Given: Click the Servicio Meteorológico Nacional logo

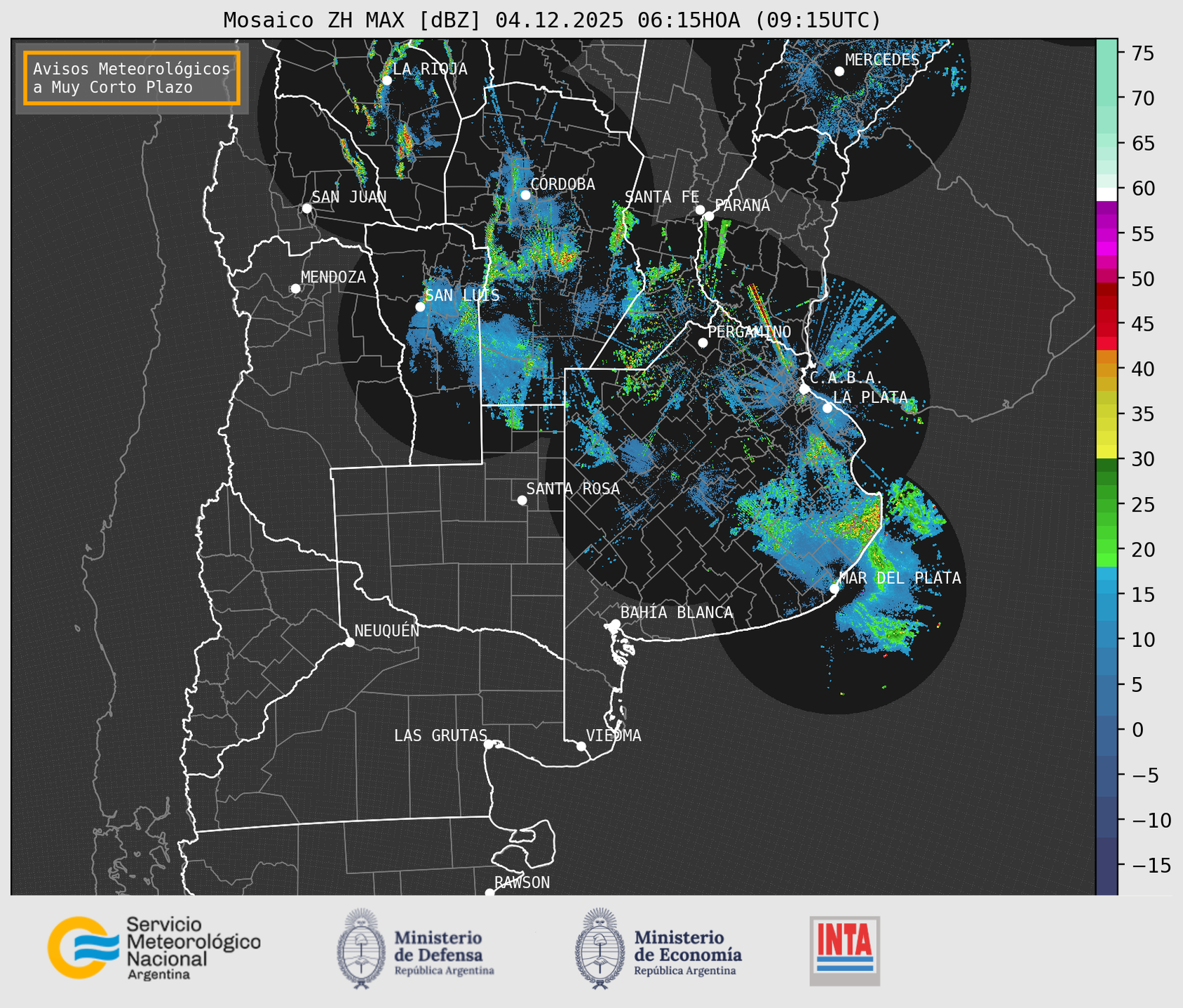Looking at the screenshot, I should pos(154,948).
